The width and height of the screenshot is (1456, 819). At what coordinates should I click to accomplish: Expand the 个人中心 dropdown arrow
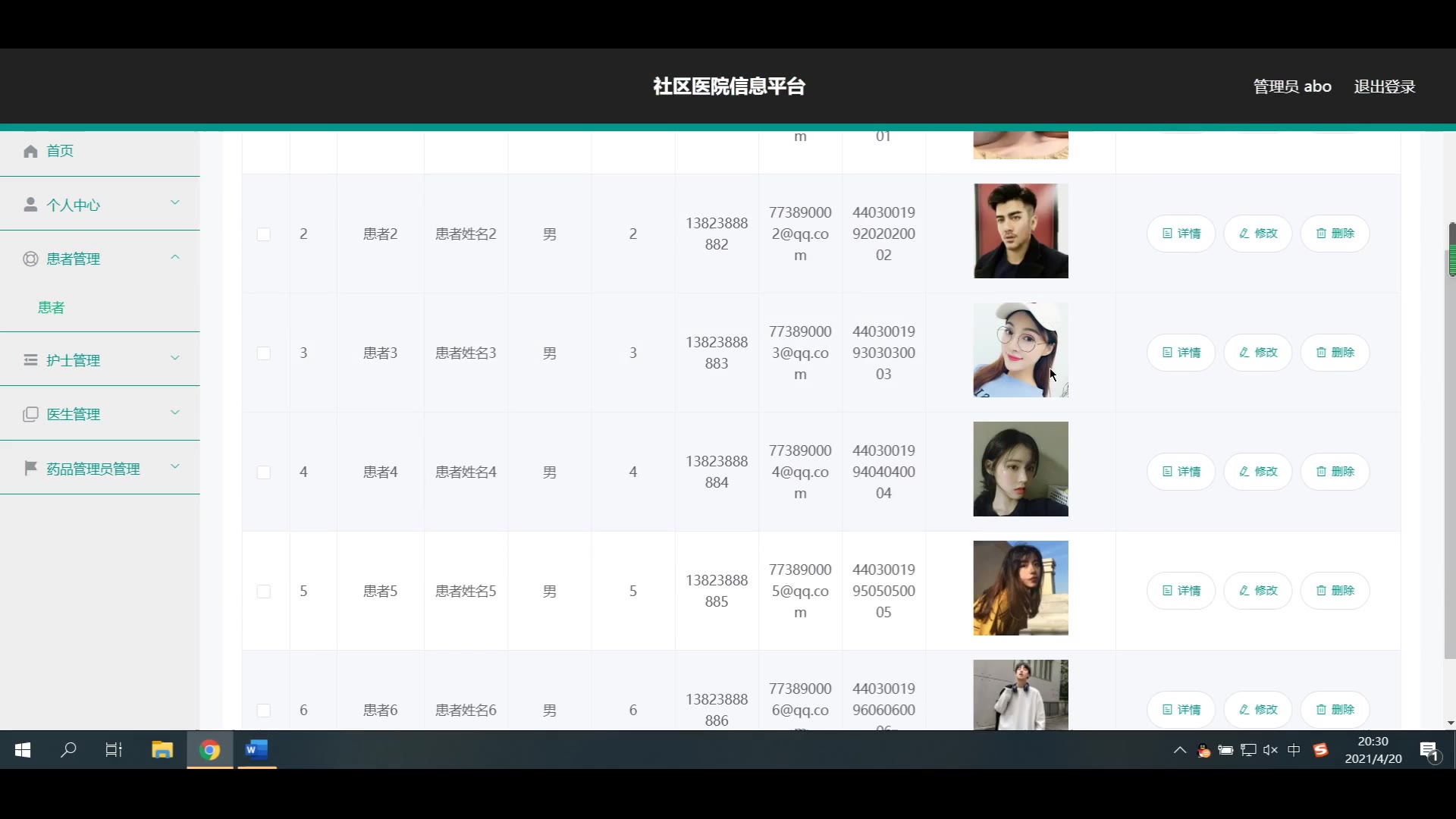(175, 203)
